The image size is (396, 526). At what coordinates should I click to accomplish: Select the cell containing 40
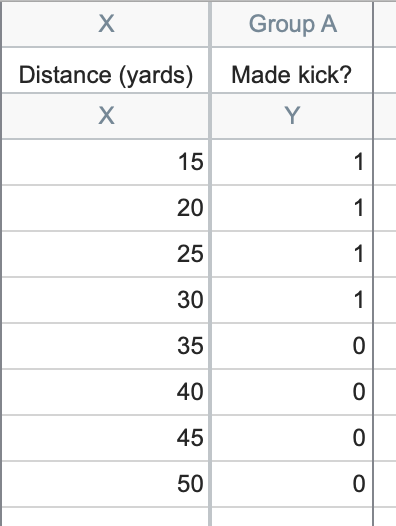pyautogui.click(x=105, y=392)
